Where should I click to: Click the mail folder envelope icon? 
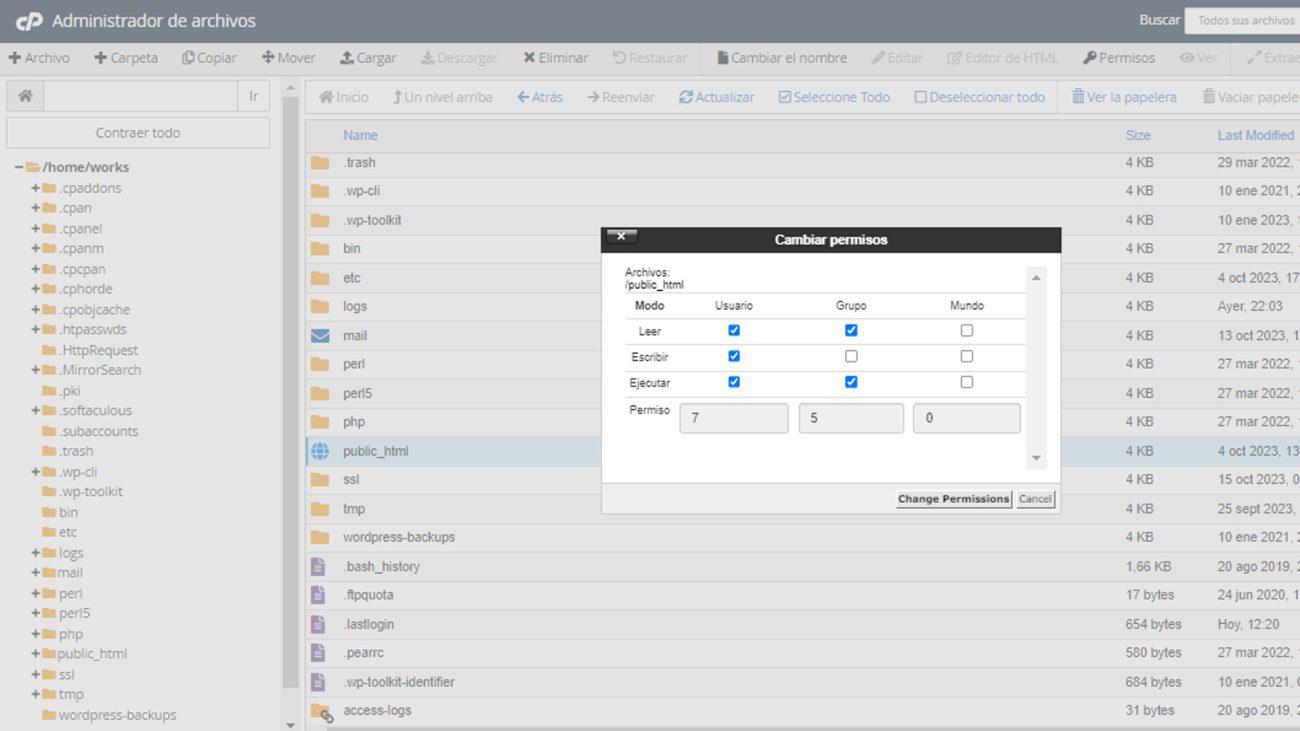point(320,336)
